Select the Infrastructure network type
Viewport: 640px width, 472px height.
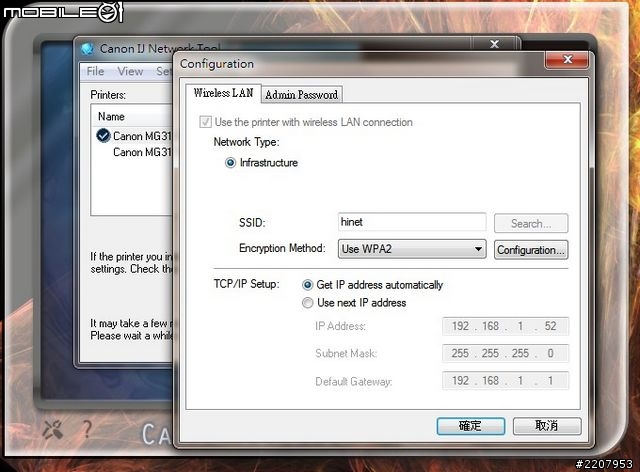pyautogui.click(x=230, y=163)
